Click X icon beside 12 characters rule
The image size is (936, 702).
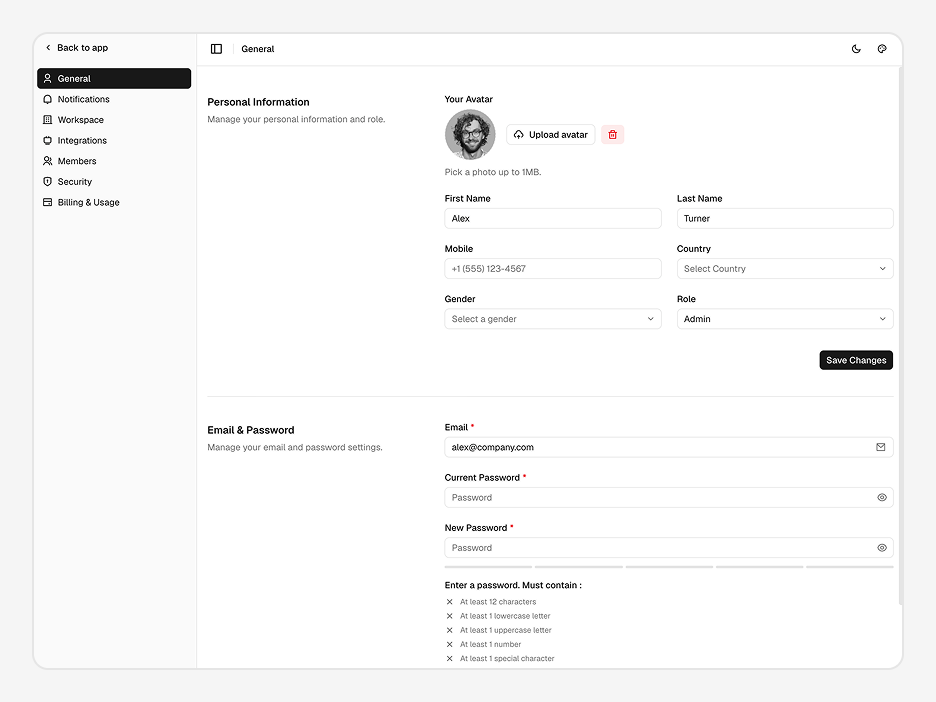pyautogui.click(x=449, y=602)
